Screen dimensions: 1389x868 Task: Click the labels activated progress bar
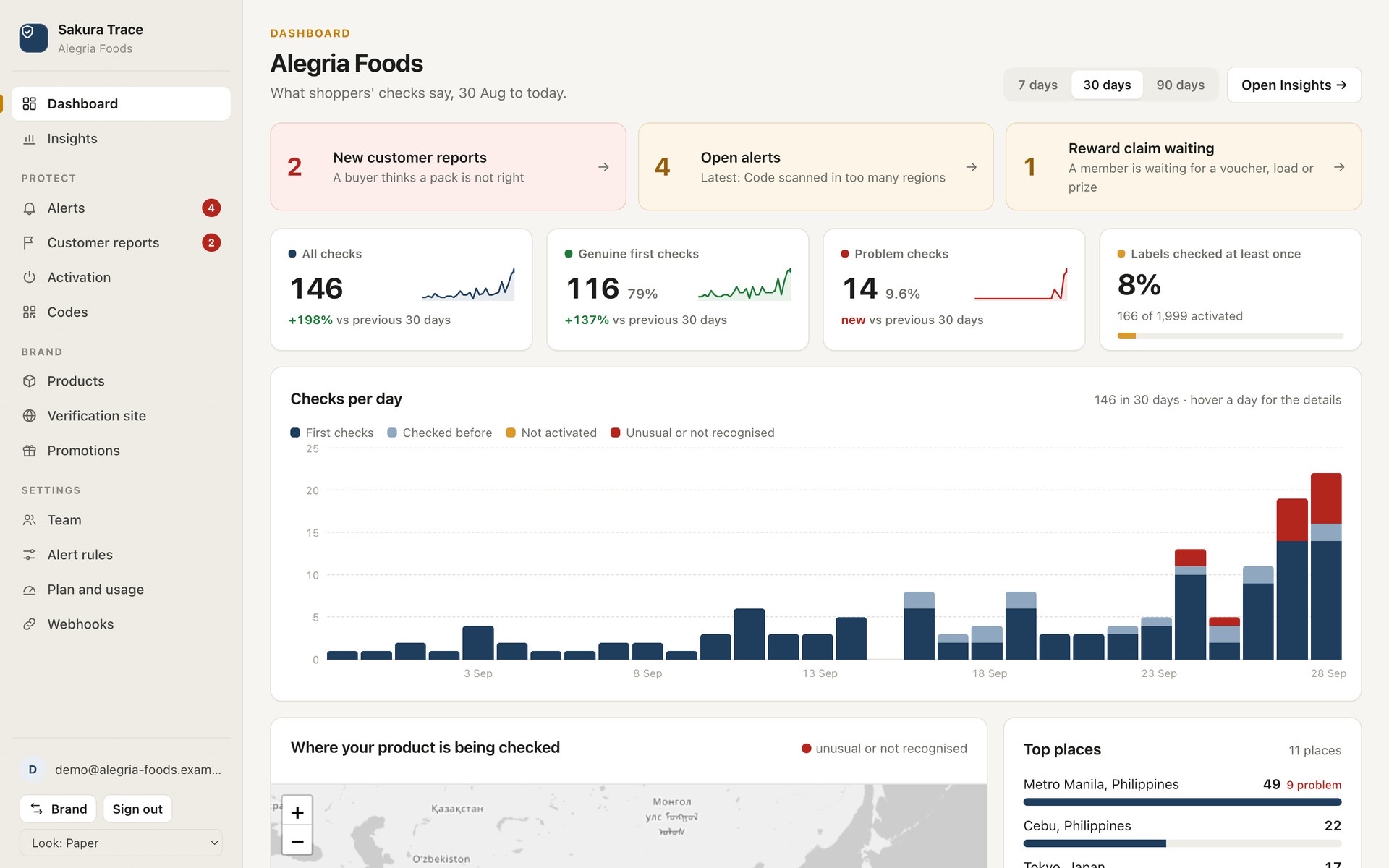[x=1230, y=336]
